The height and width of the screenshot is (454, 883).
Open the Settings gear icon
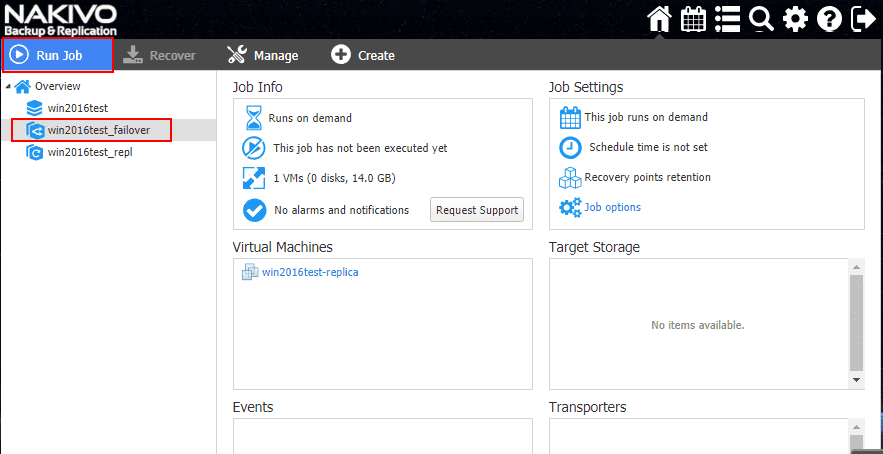[x=795, y=20]
